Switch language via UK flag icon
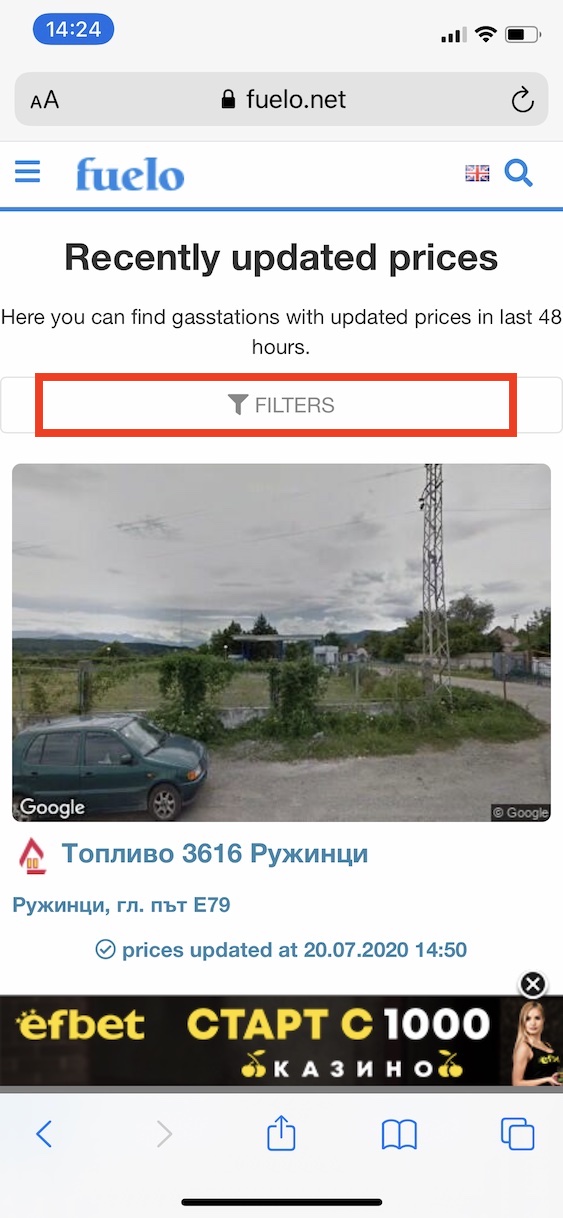 point(477,173)
